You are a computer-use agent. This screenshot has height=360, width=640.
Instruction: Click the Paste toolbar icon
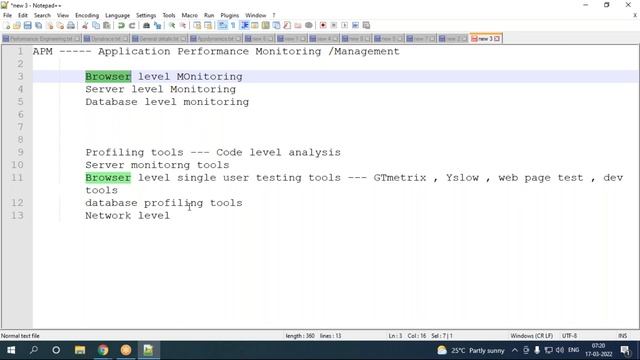coord(107,25)
